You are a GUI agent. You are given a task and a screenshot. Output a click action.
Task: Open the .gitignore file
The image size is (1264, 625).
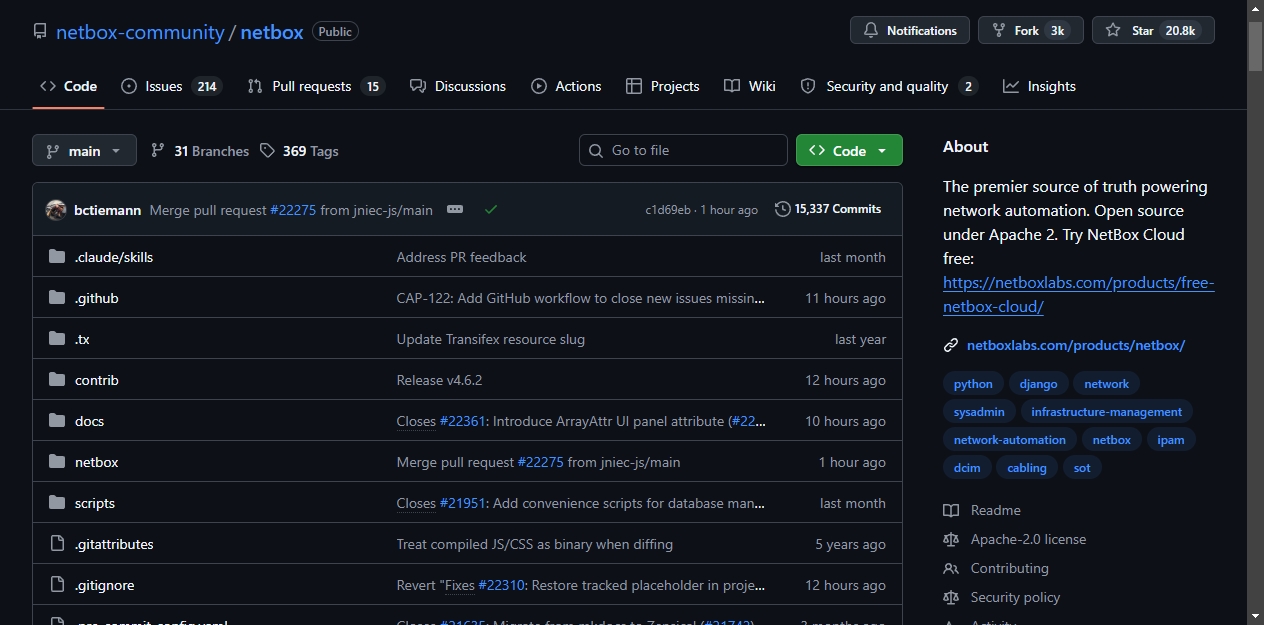tap(104, 585)
